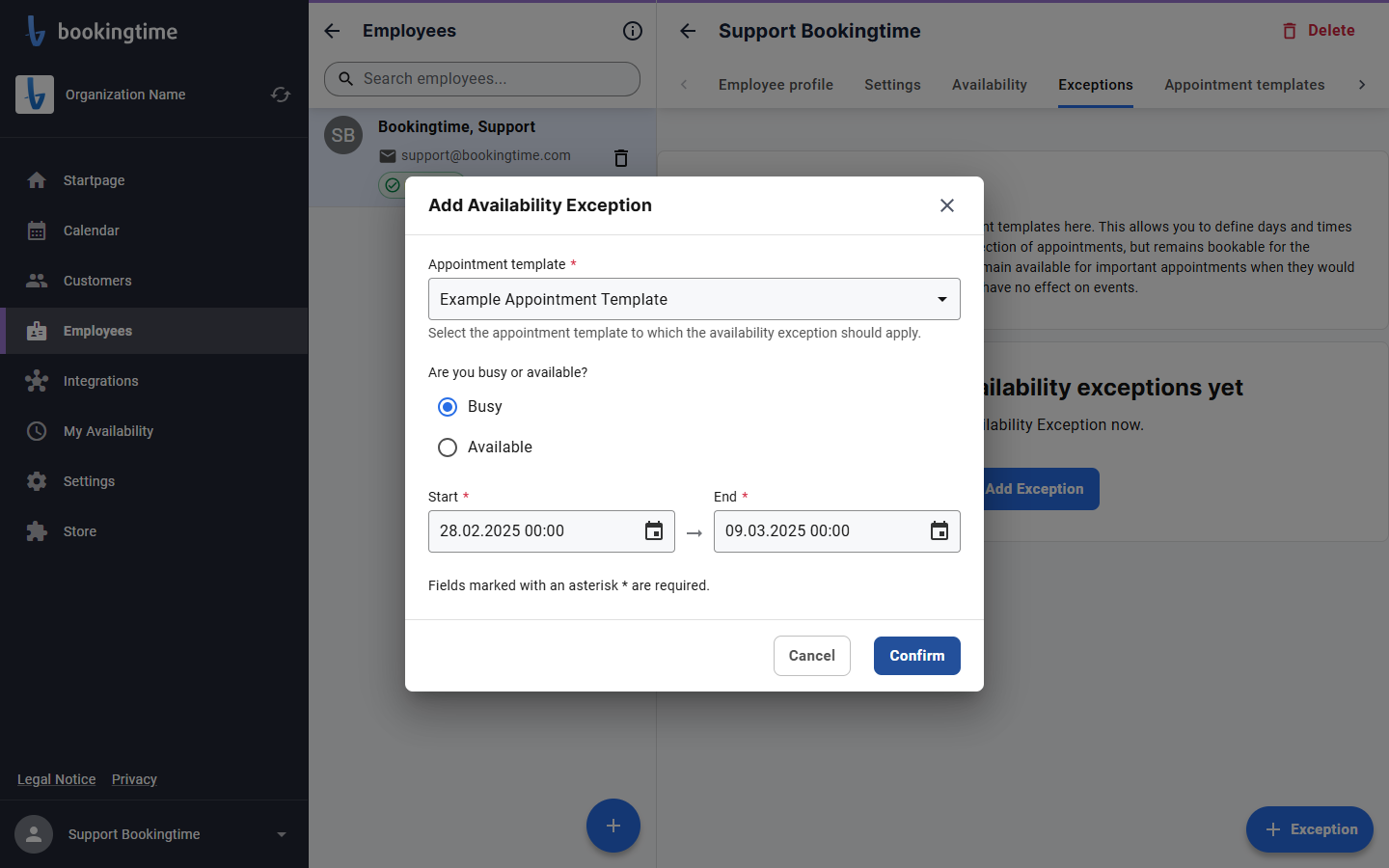
Task: Click the floating Exception button
Action: [x=1310, y=829]
